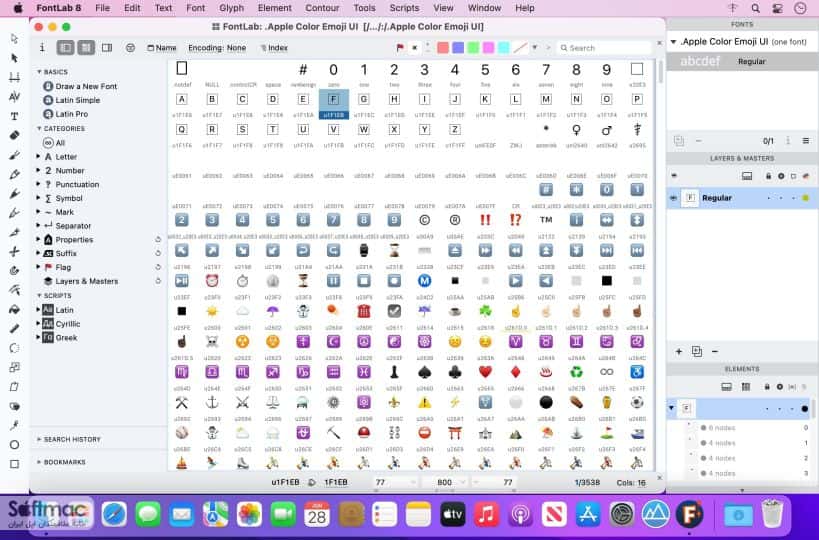This screenshot has width=819, height=540.
Task: Click the red flag filter icon
Action: point(400,48)
